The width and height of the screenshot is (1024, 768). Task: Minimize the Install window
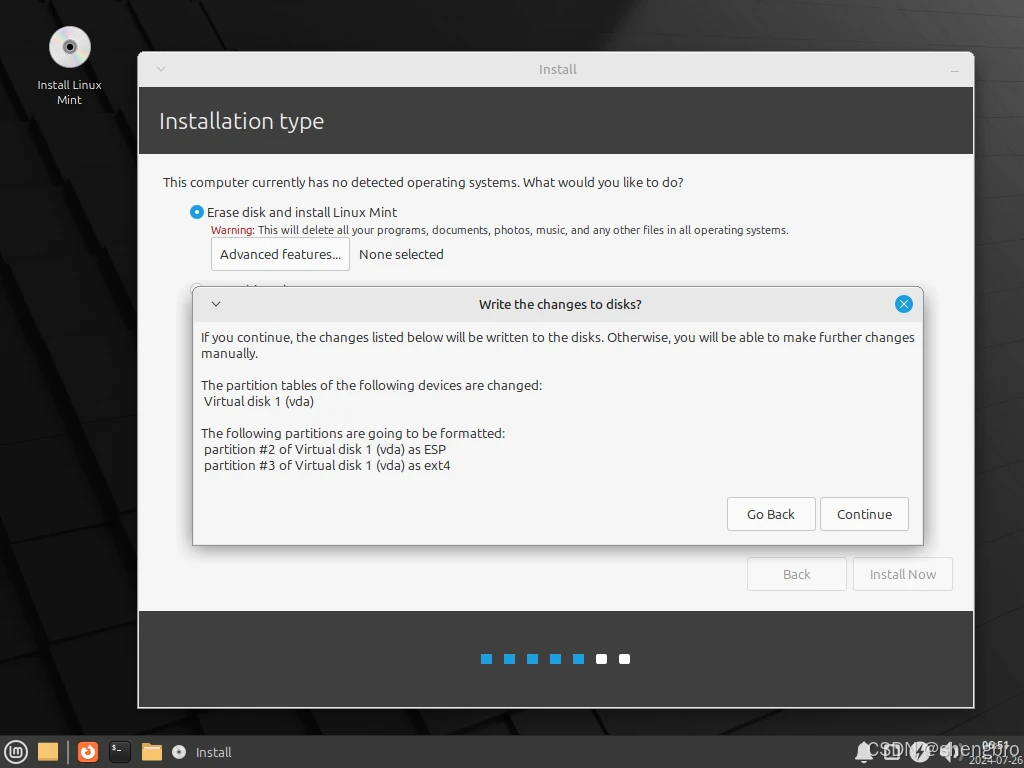(x=955, y=70)
